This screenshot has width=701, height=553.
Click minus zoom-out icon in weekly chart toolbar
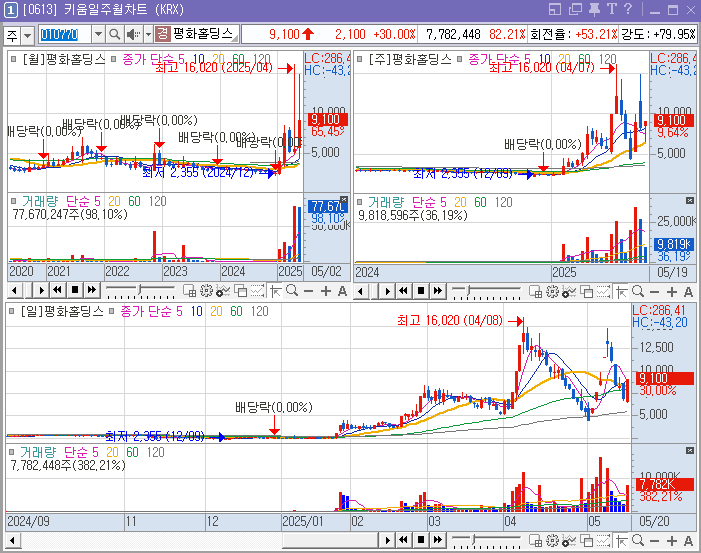click(x=655, y=292)
